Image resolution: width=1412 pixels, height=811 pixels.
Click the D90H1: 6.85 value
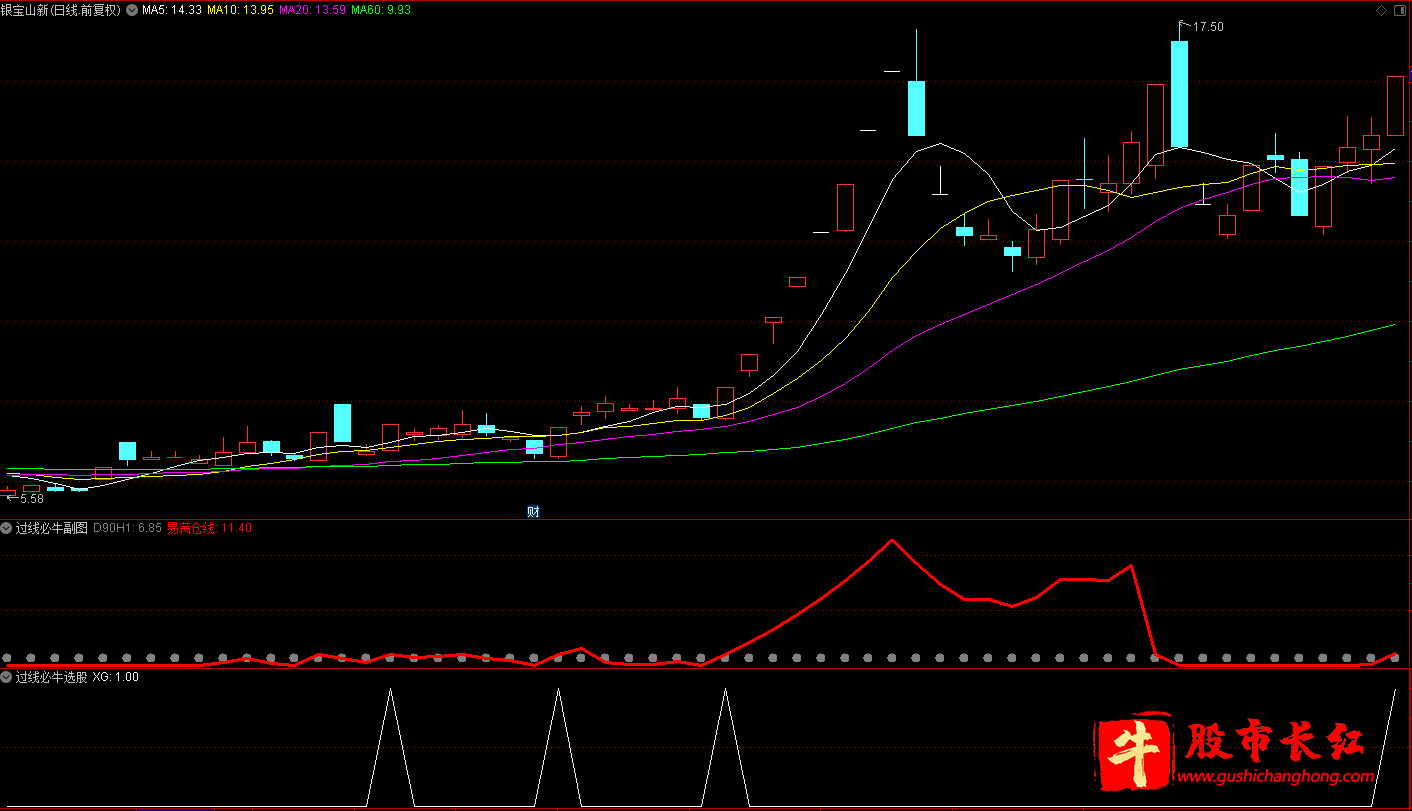(127, 527)
